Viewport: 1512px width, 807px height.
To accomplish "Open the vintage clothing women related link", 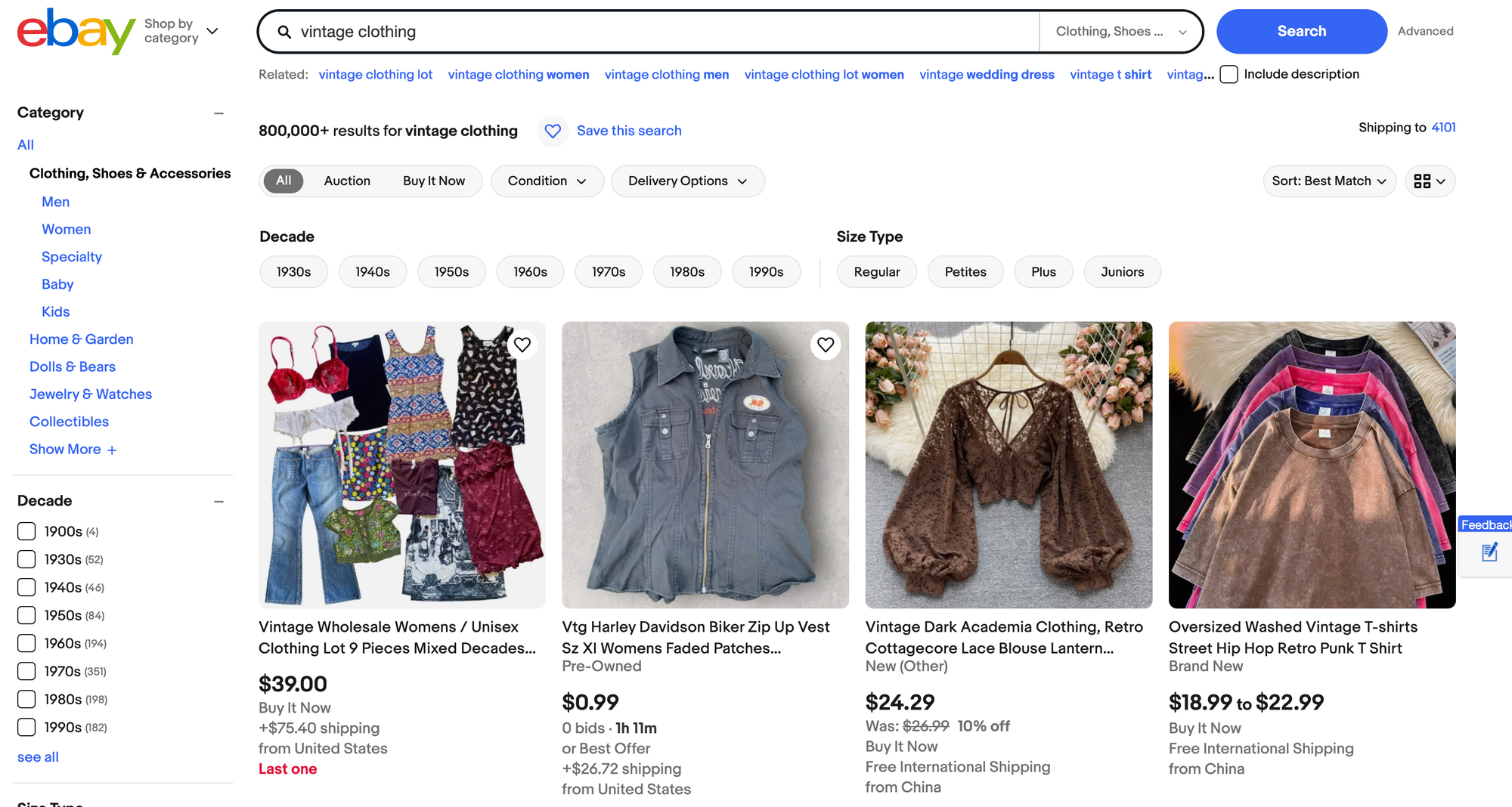I will pos(519,74).
